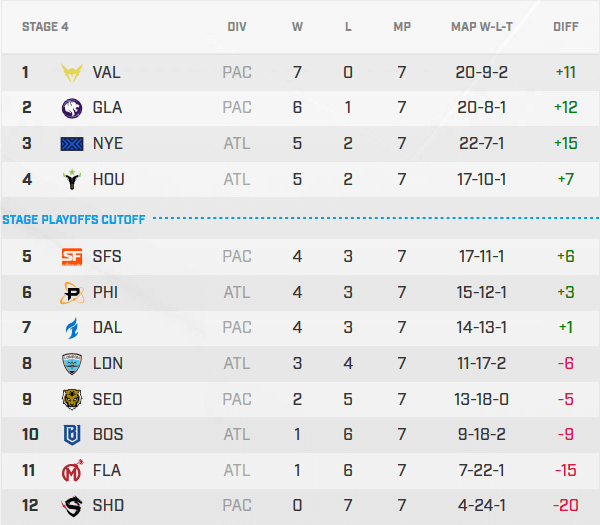This screenshot has height=525, width=600.
Task: Click the Los Angeles Valiant team logo
Action: point(73,72)
